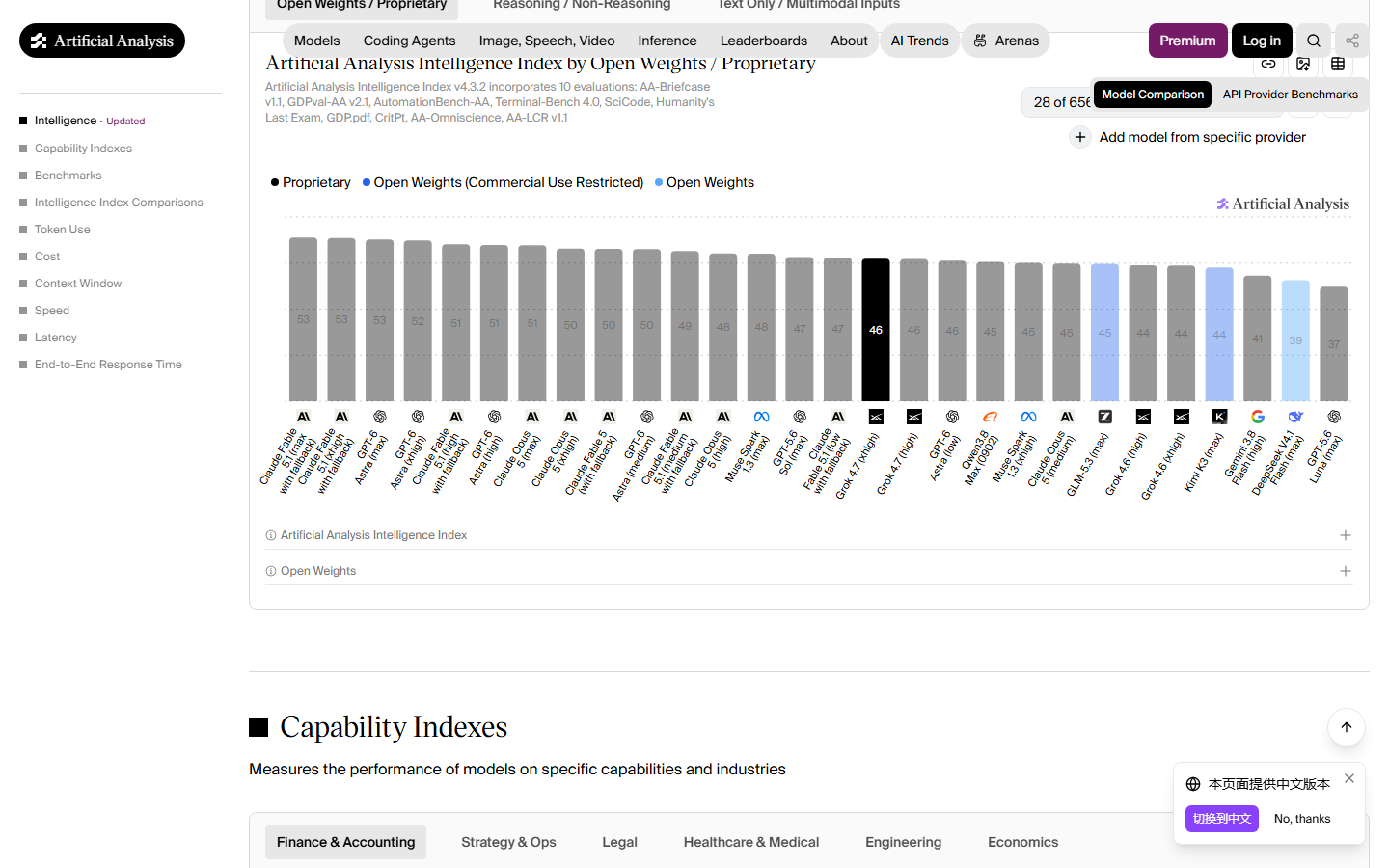Viewport: 1389px width, 868px height.
Task: Open the About menu item
Action: tap(849, 41)
